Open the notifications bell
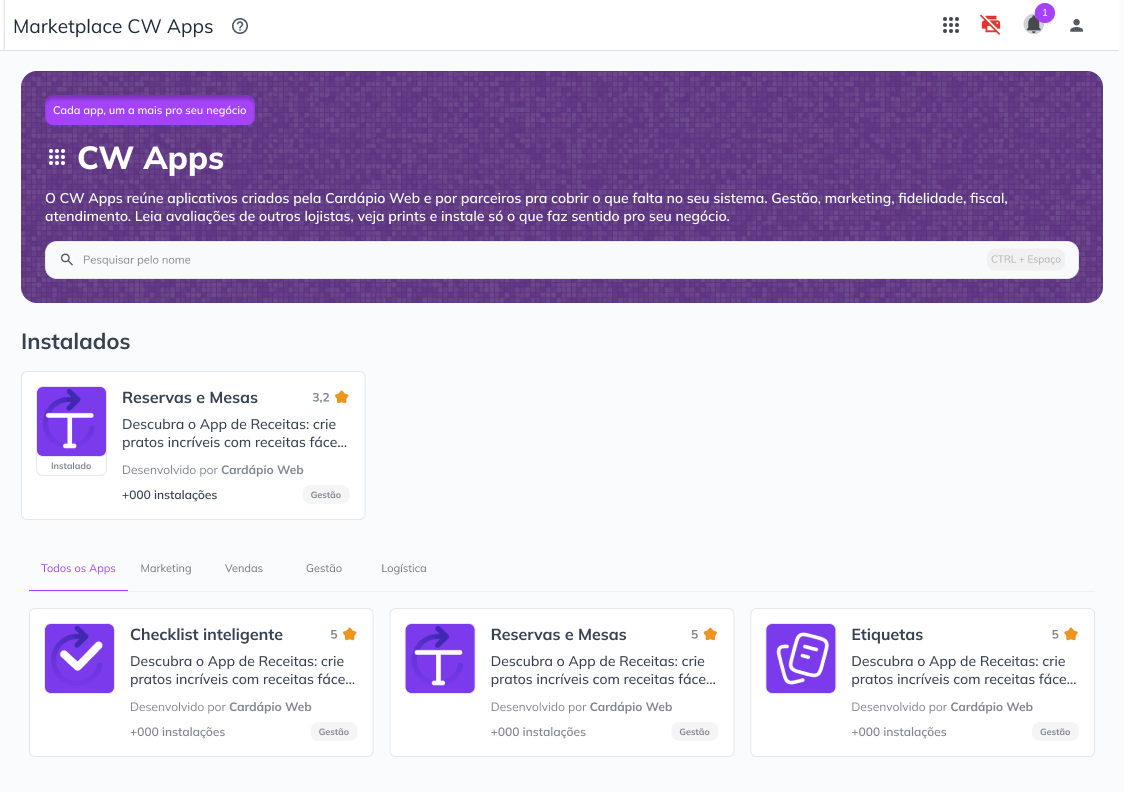1124x792 pixels. [x=1033, y=25]
